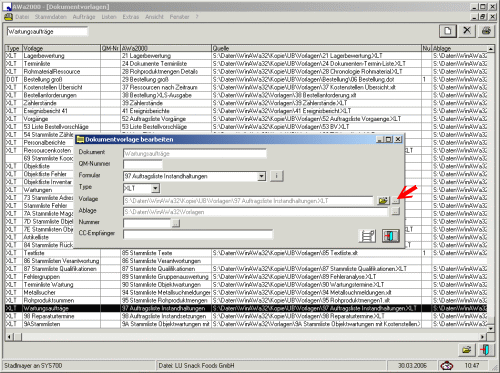Open the Extras menu
The image size is (500, 373).
[131, 17]
